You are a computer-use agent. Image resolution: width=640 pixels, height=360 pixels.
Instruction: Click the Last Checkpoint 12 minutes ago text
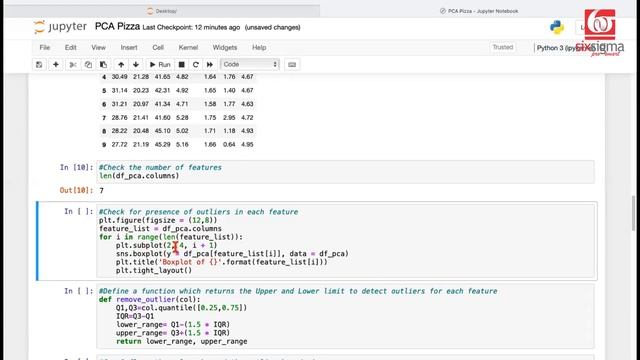pyautogui.click(x=191, y=27)
